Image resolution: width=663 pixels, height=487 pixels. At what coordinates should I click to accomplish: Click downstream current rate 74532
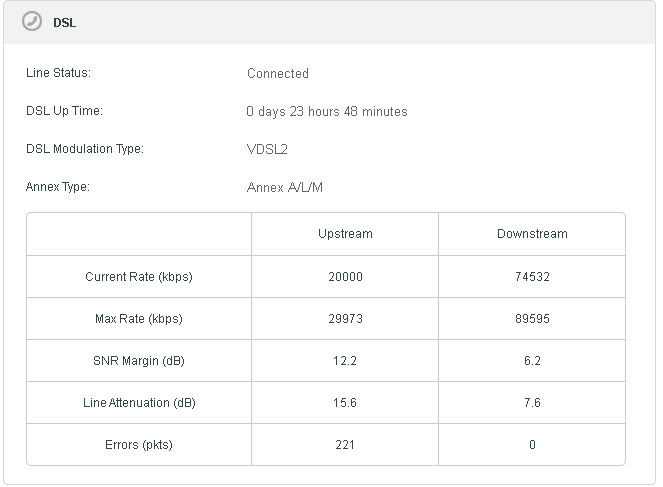pyautogui.click(x=532, y=277)
